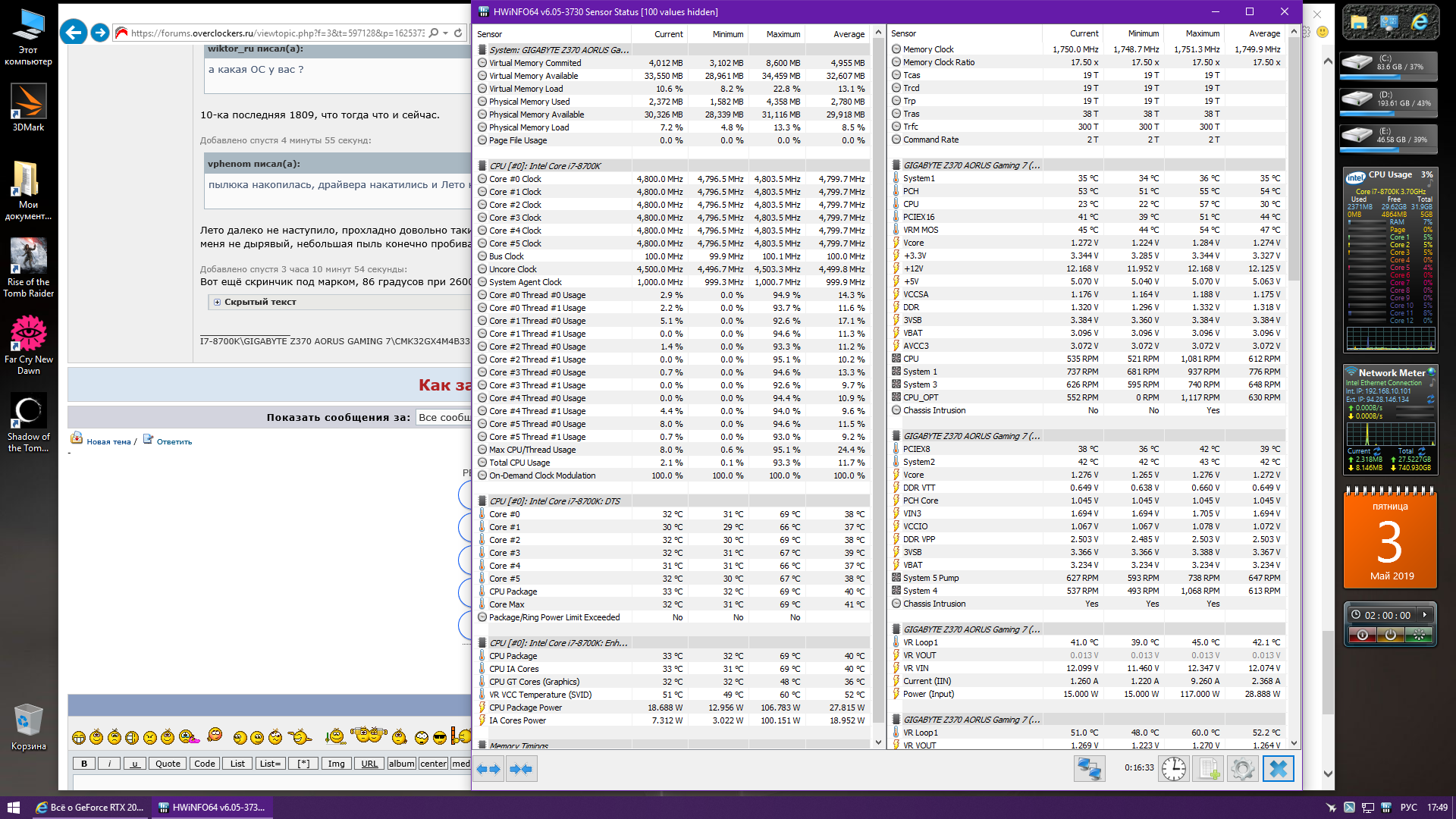Image resolution: width=1456 pixels, height=819 pixels.
Task: Switch to the GeForce RTX taskbar tab
Action: (x=90, y=808)
